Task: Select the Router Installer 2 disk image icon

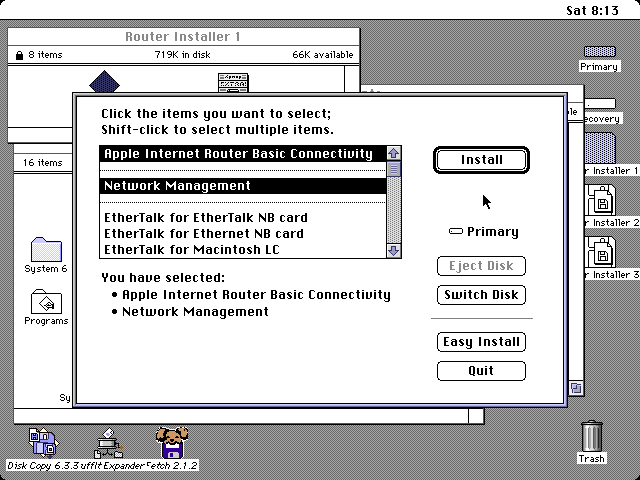Action: click(x=600, y=200)
